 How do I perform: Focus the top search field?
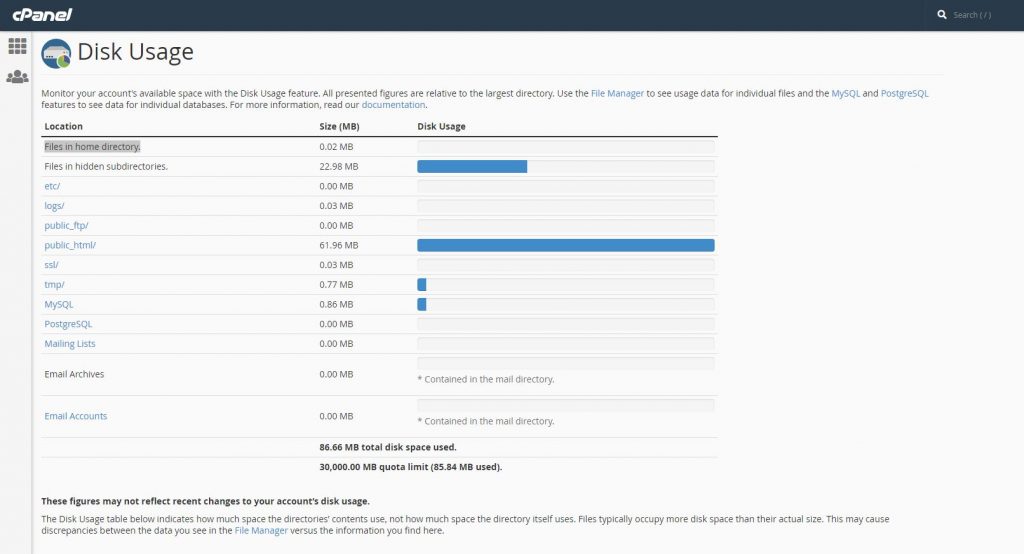click(x=982, y=15)
